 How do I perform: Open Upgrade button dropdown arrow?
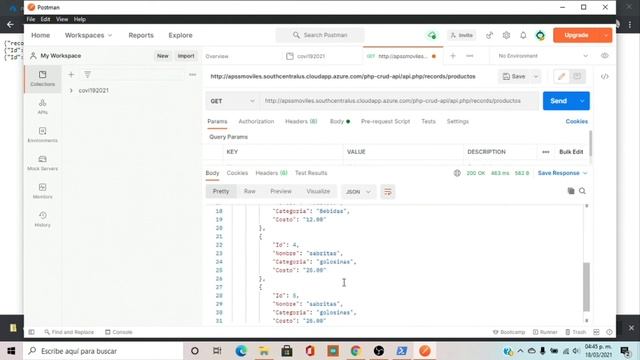(606, 36)
